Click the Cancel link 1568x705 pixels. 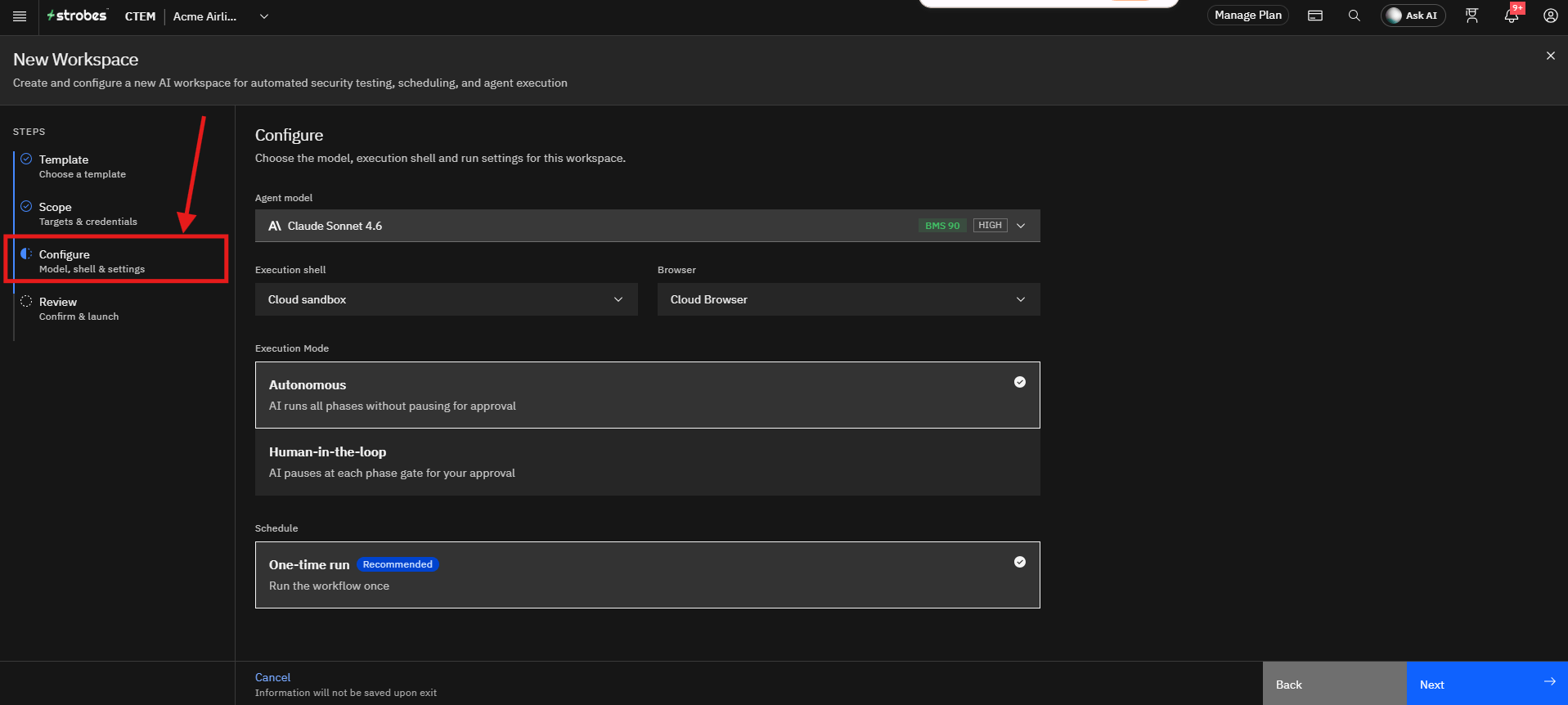(272, 677)
